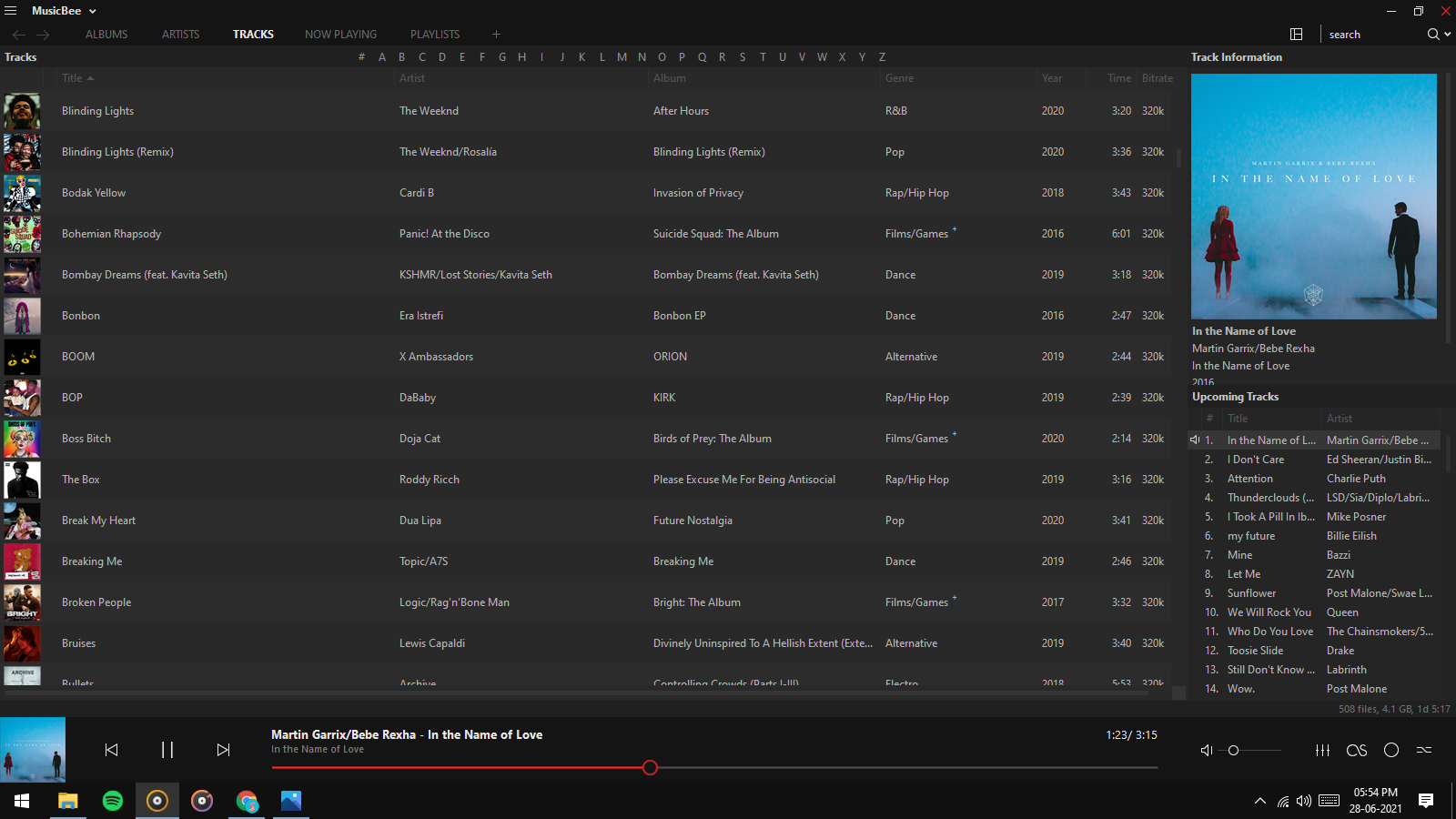Open the Now Playing tab

click(x=340, y=35)
